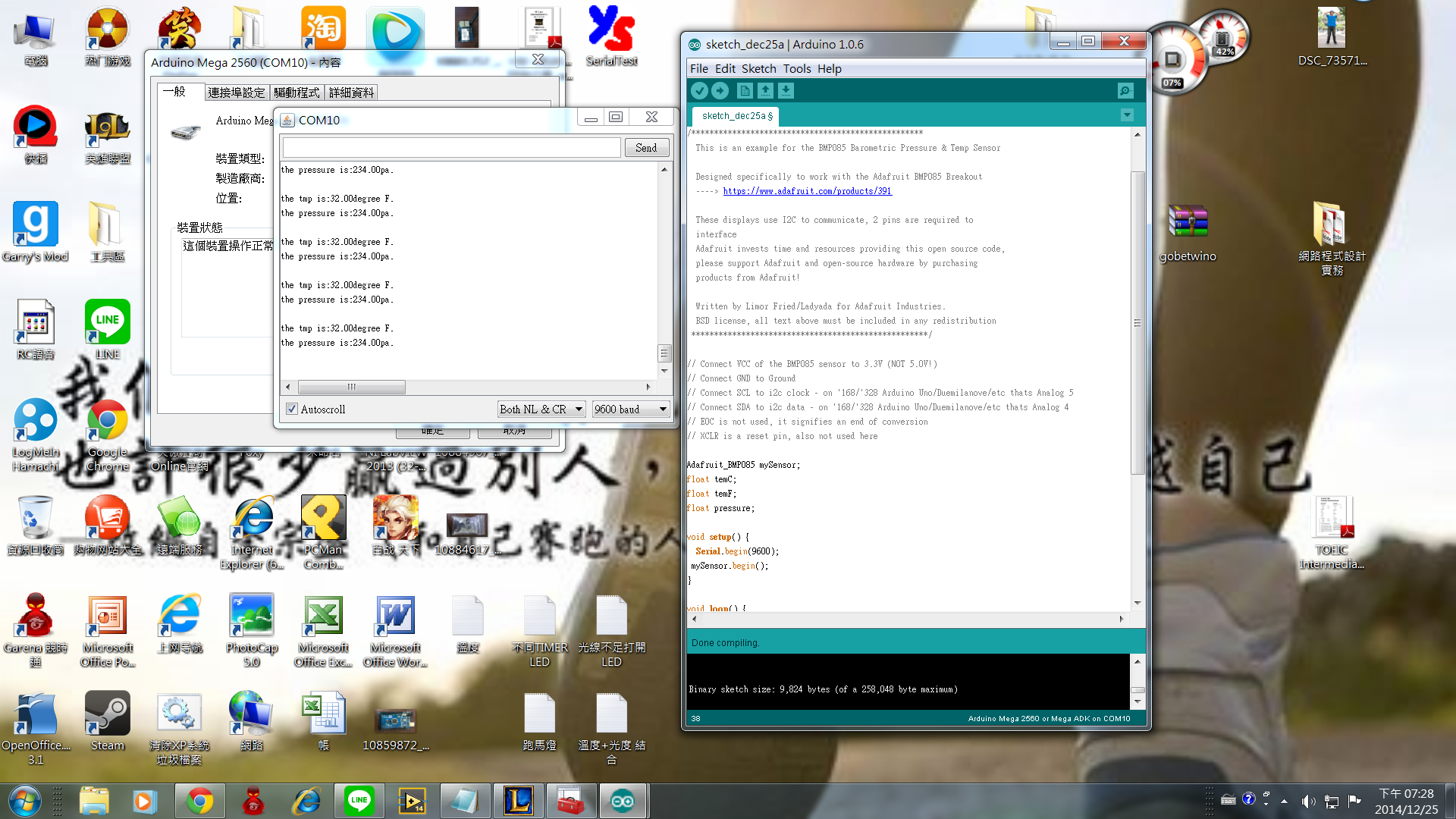The image size is (1456, 819).
Task: Open the 9600 baud dropdown
Action: (x=631, y=409)
